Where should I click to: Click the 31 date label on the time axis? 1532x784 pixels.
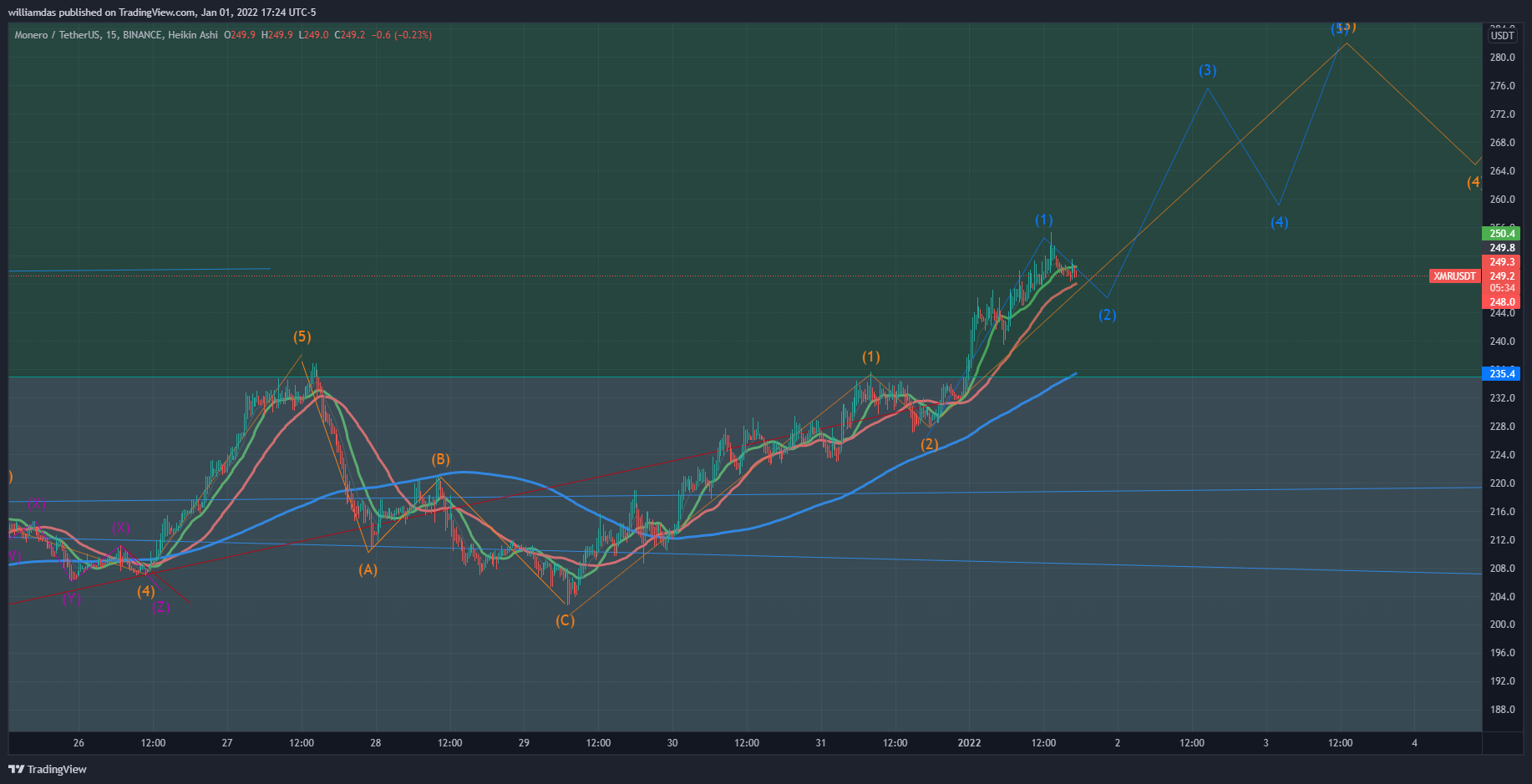(820, 743)
